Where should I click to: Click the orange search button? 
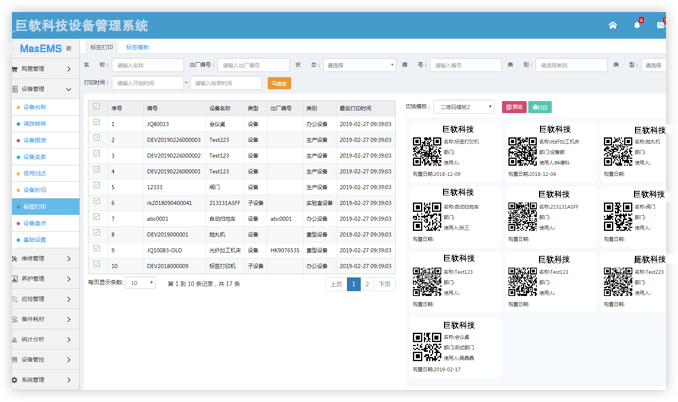tap(279, 83)
